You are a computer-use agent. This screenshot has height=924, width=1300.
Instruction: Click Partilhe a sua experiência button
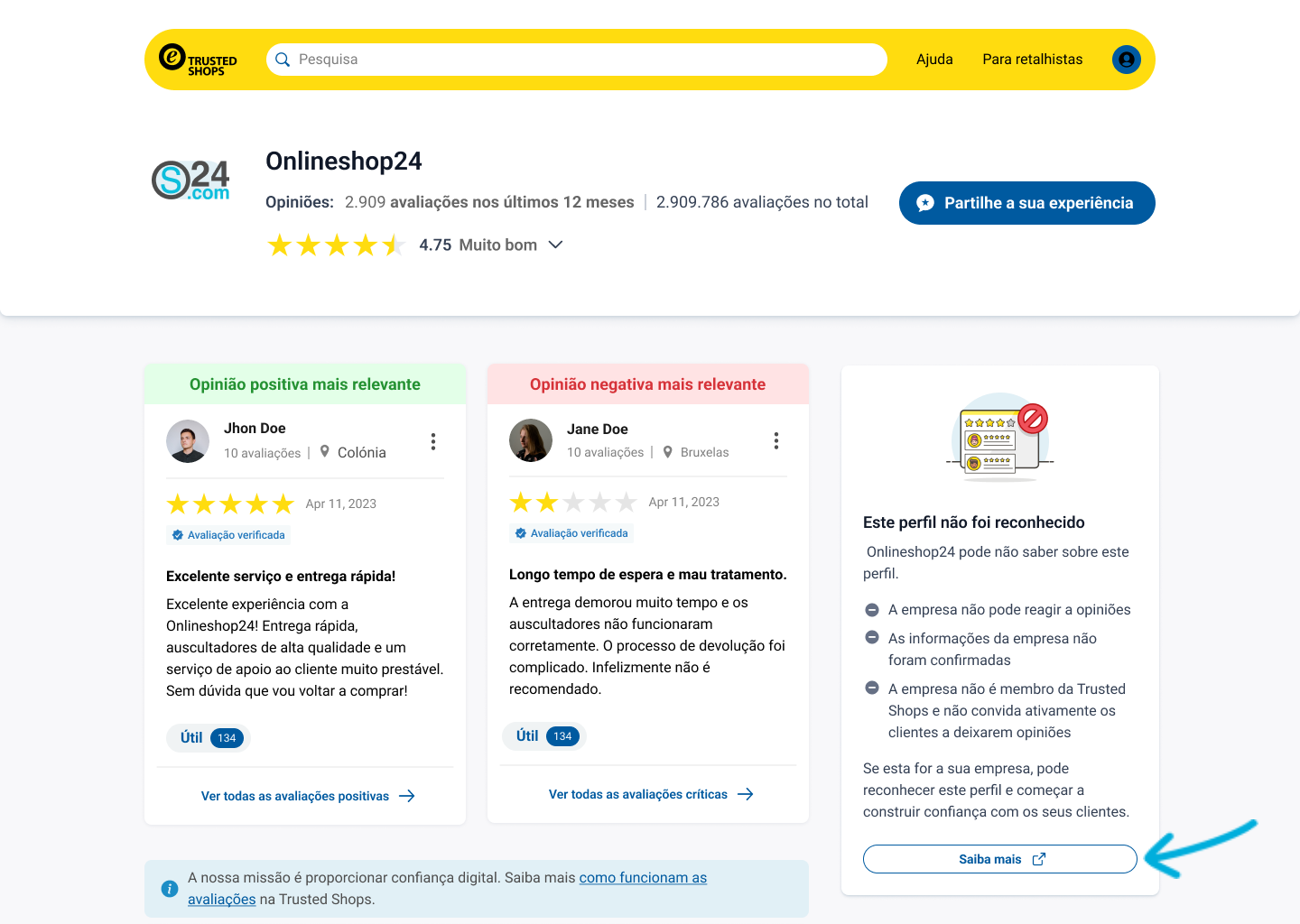1027,203
